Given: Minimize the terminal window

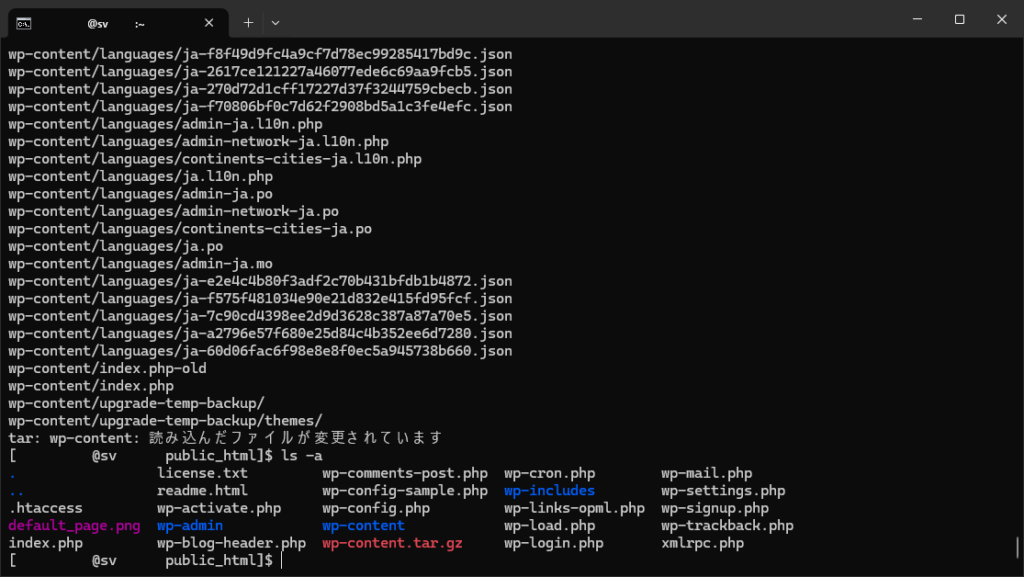Looking at the screenshot, I should [914, 20].
